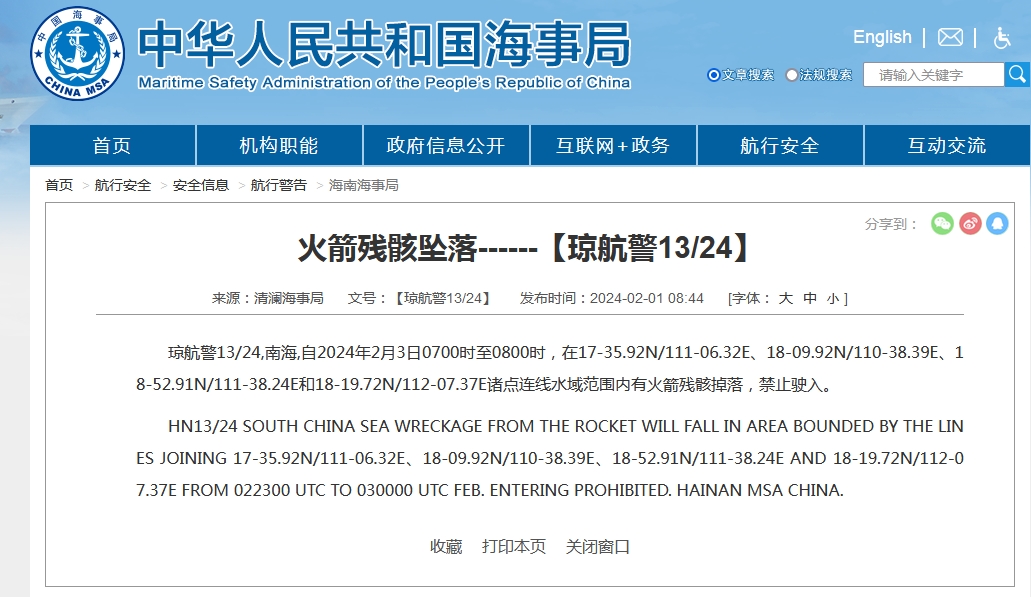The height and width of the screenshot is (597, 1031).
Task: Go to 海南海事局 breadcrumb link
Action: coord(364,185)
